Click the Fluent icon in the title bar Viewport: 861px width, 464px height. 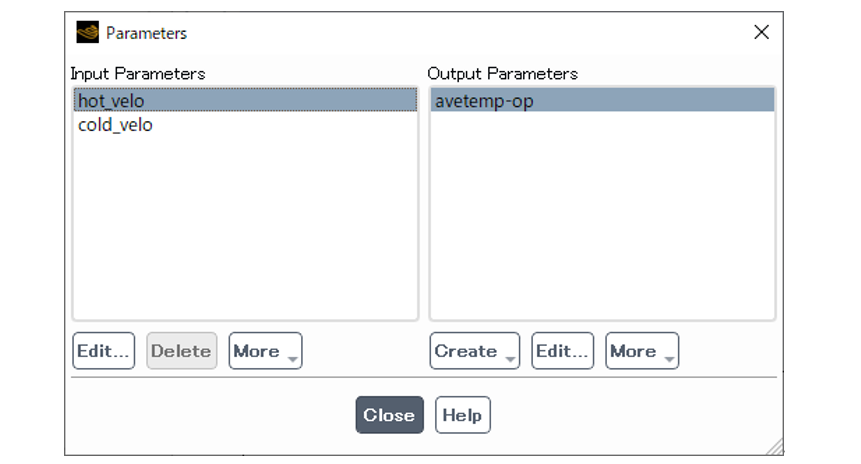tap(87, 32)
